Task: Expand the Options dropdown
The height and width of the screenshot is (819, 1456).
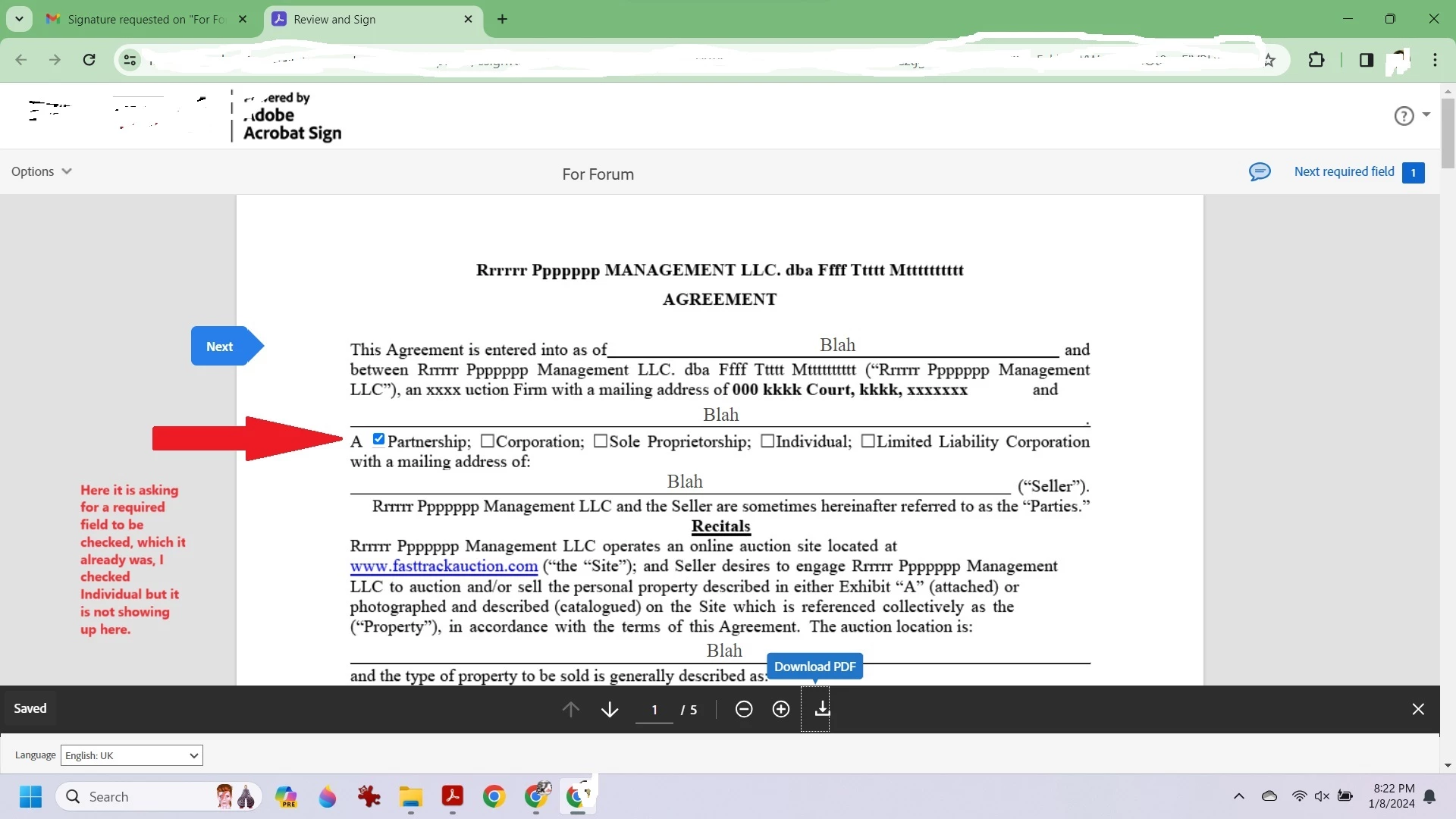Action: pyautogui.click(x=41, y=171)
